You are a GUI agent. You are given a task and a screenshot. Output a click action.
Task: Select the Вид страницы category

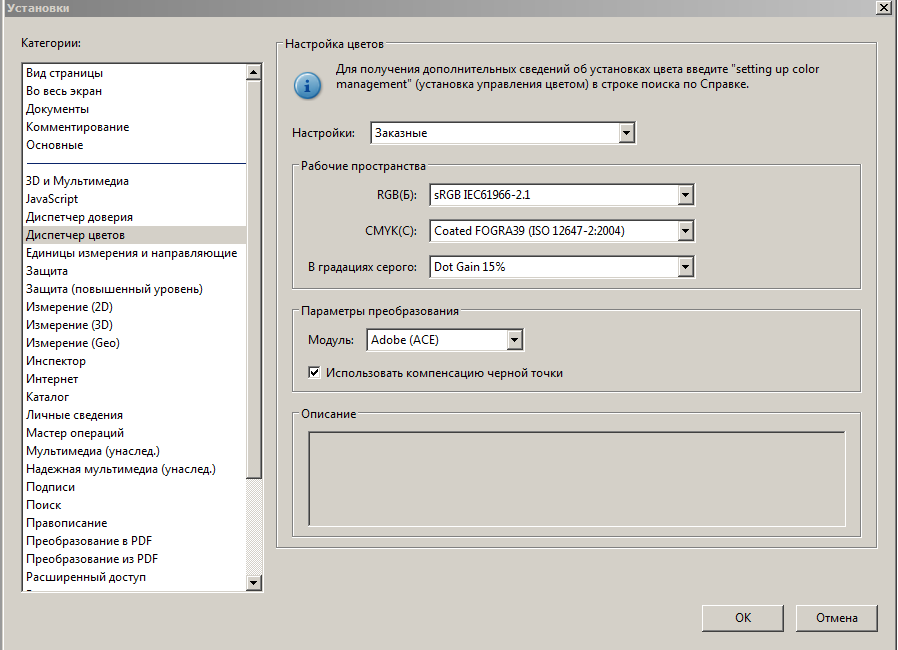click(x=64, y=73)
